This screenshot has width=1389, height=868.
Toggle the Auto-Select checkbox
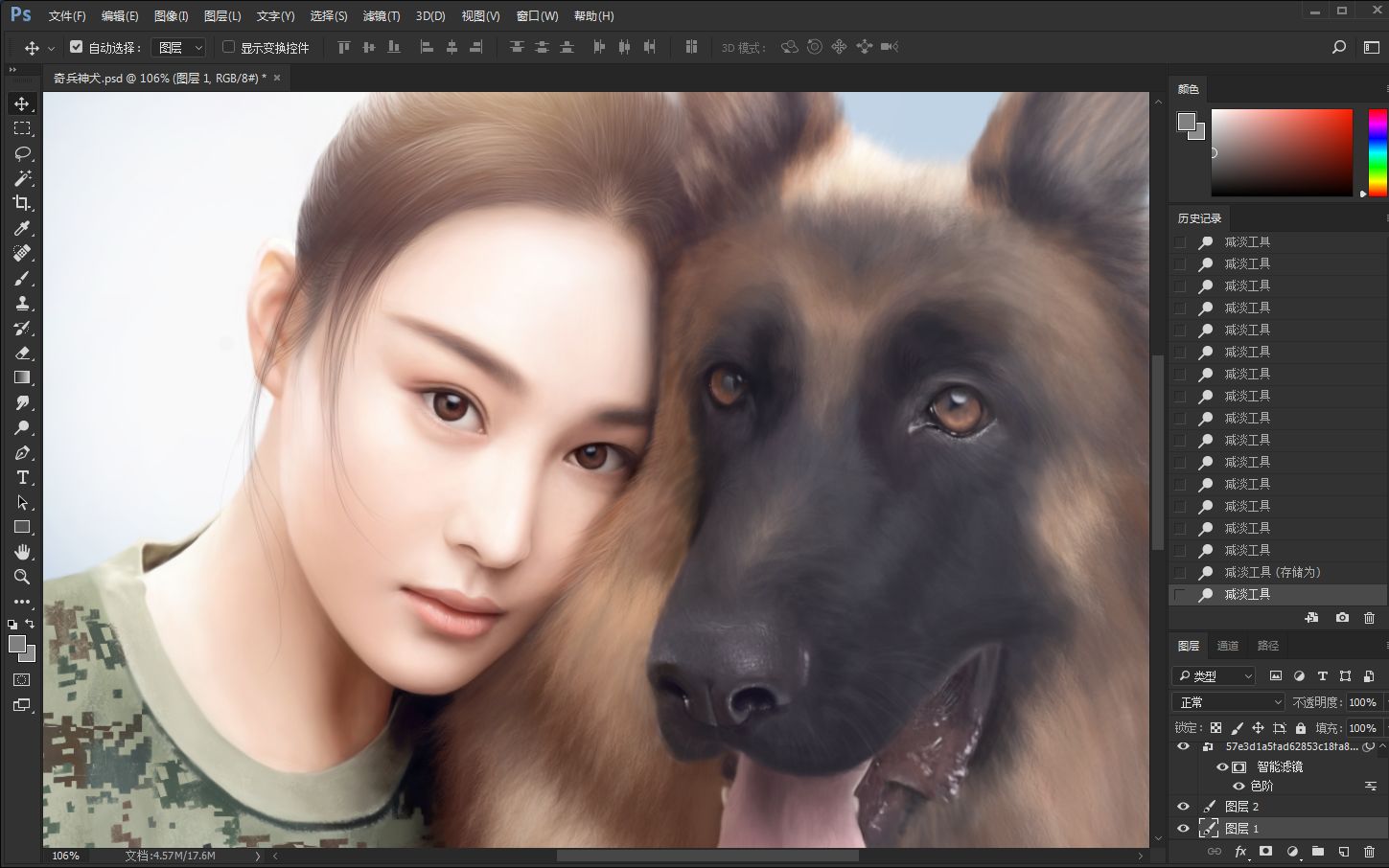click(x=77, y=46)
